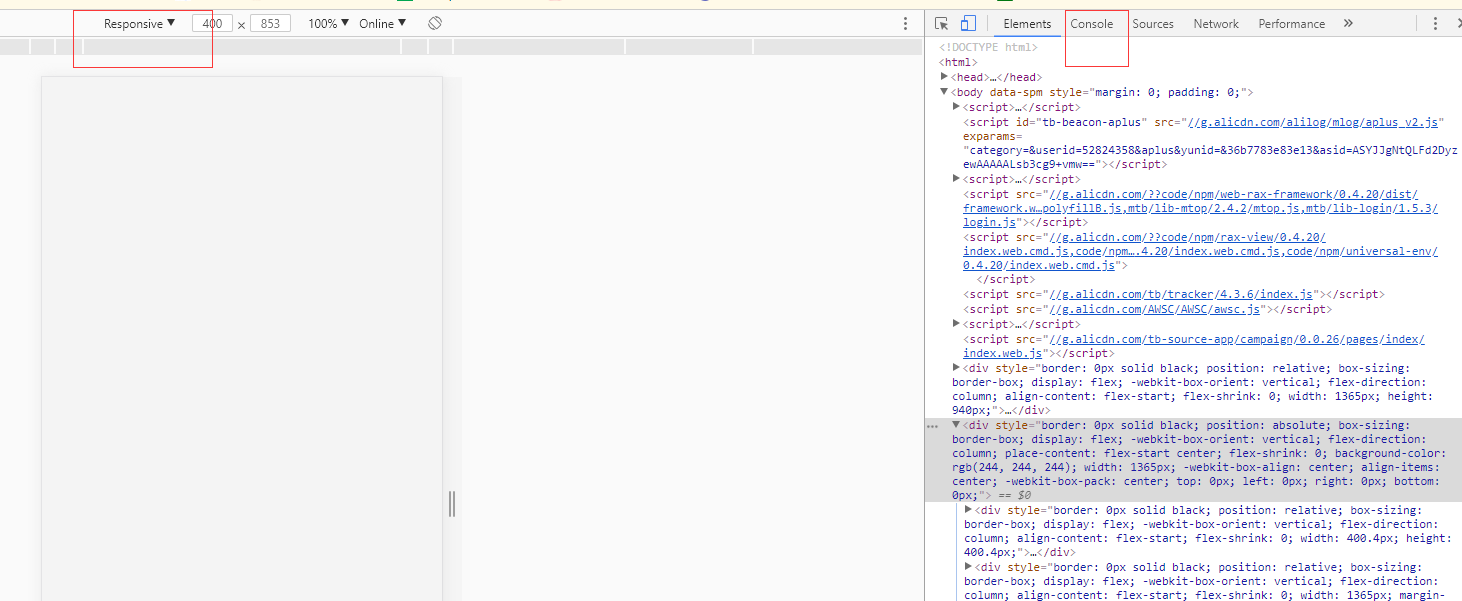Select the '== $0' marker text

(1013, 495)
